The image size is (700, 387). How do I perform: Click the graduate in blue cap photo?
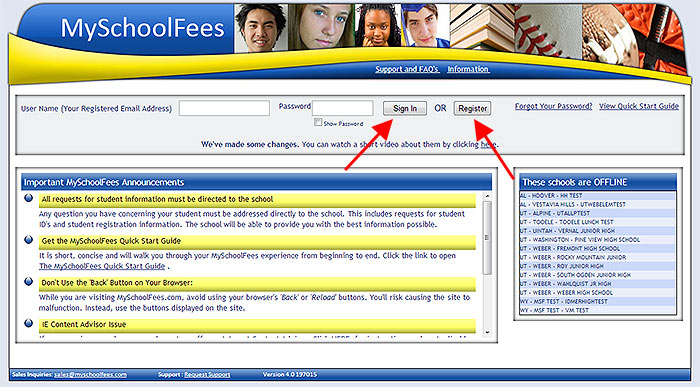[x=425, y=25]
